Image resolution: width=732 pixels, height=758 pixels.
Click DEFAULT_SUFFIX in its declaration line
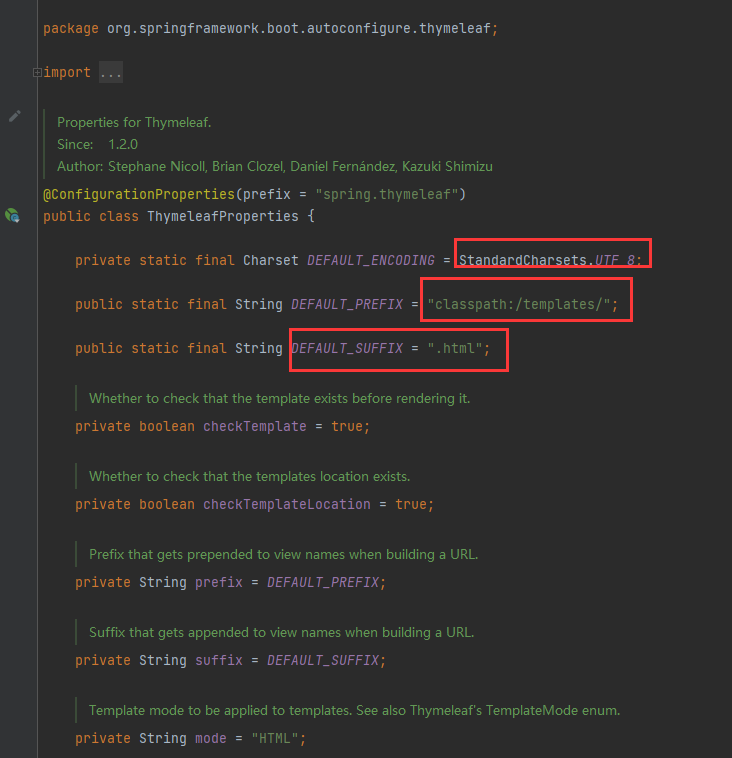pos(347,349)
